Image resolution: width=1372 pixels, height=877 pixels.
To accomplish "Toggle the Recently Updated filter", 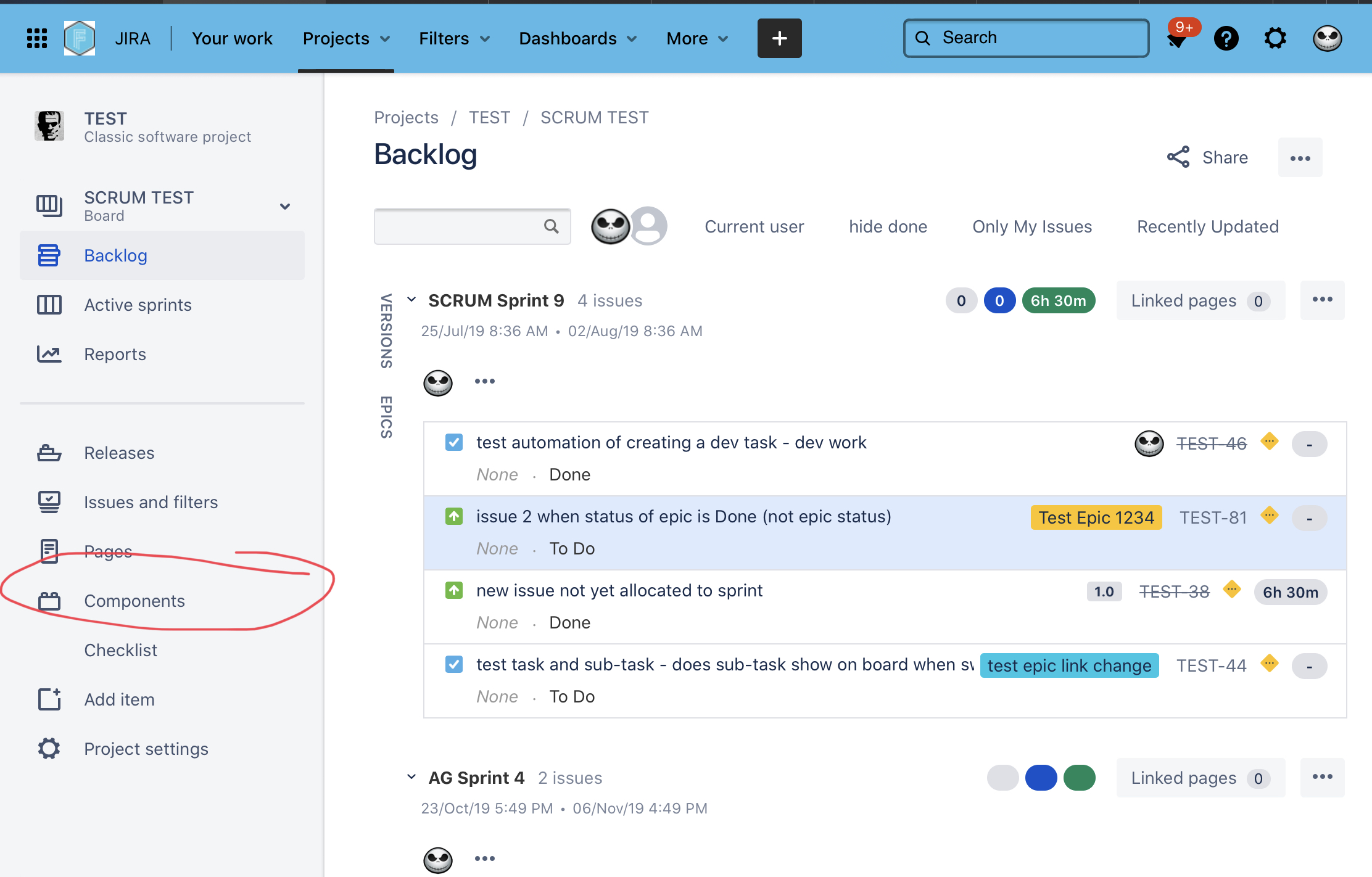I will pos(1207,226).
